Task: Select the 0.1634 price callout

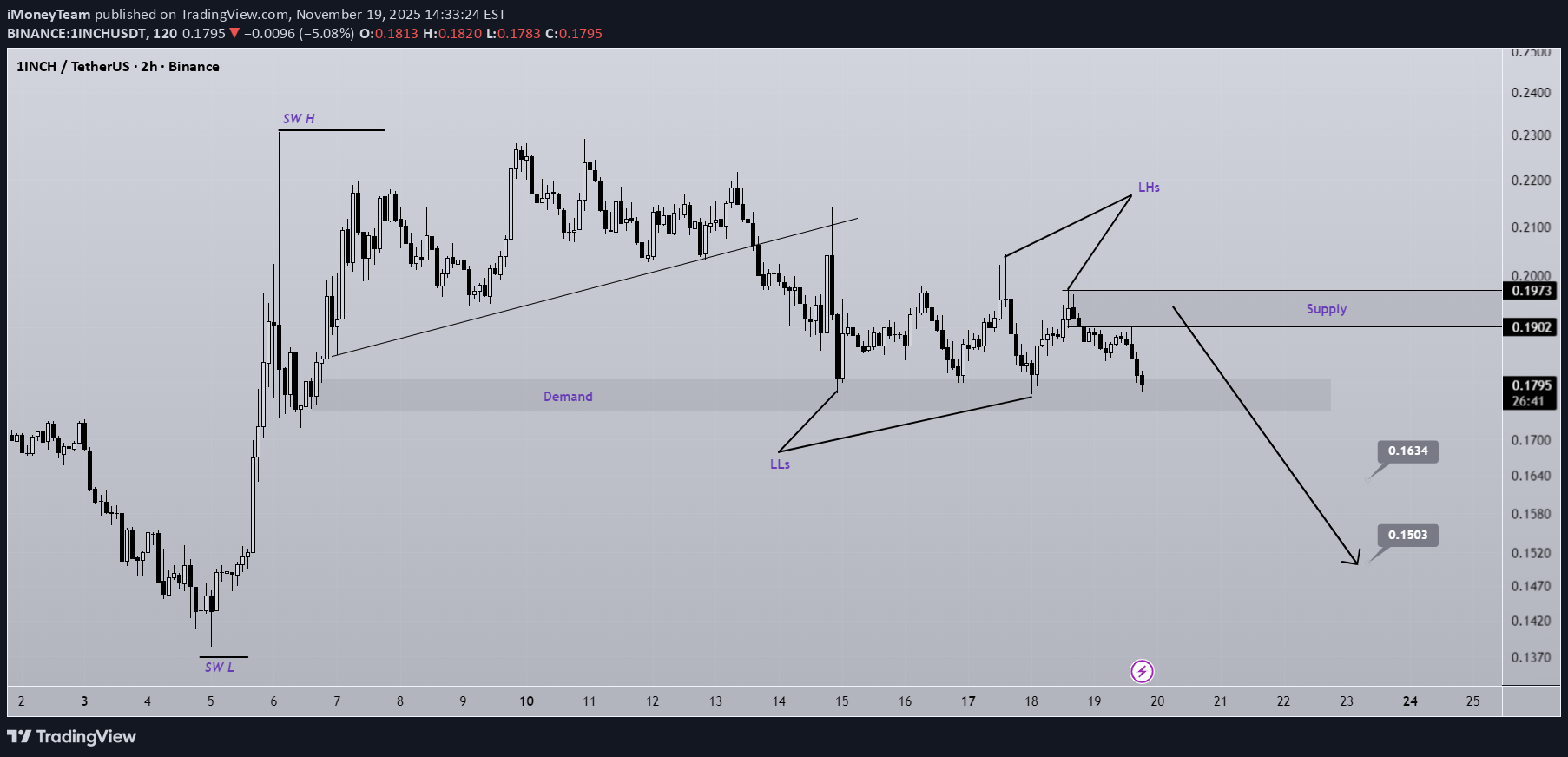Action: point(1407,451)
